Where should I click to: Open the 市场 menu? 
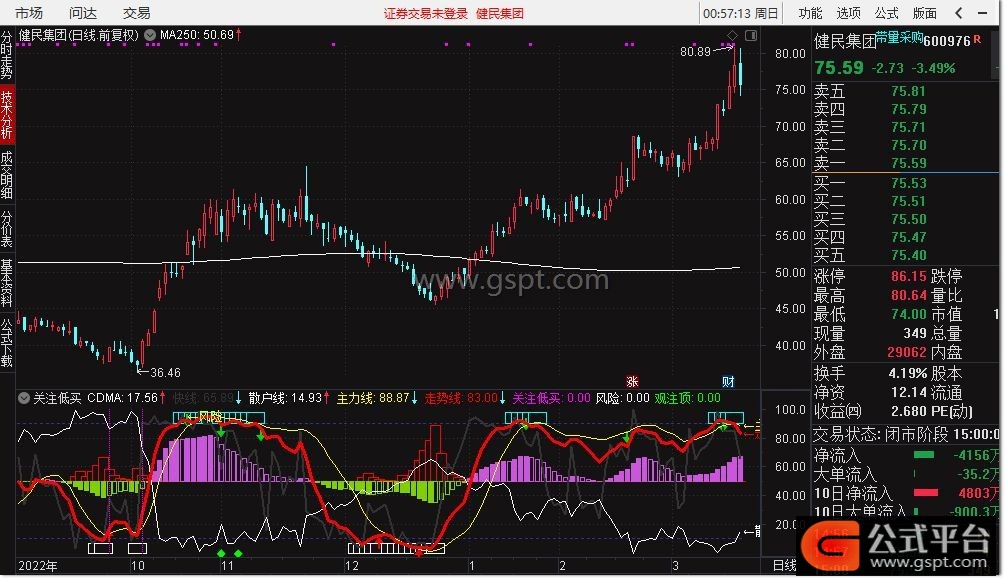click(29, 13)
